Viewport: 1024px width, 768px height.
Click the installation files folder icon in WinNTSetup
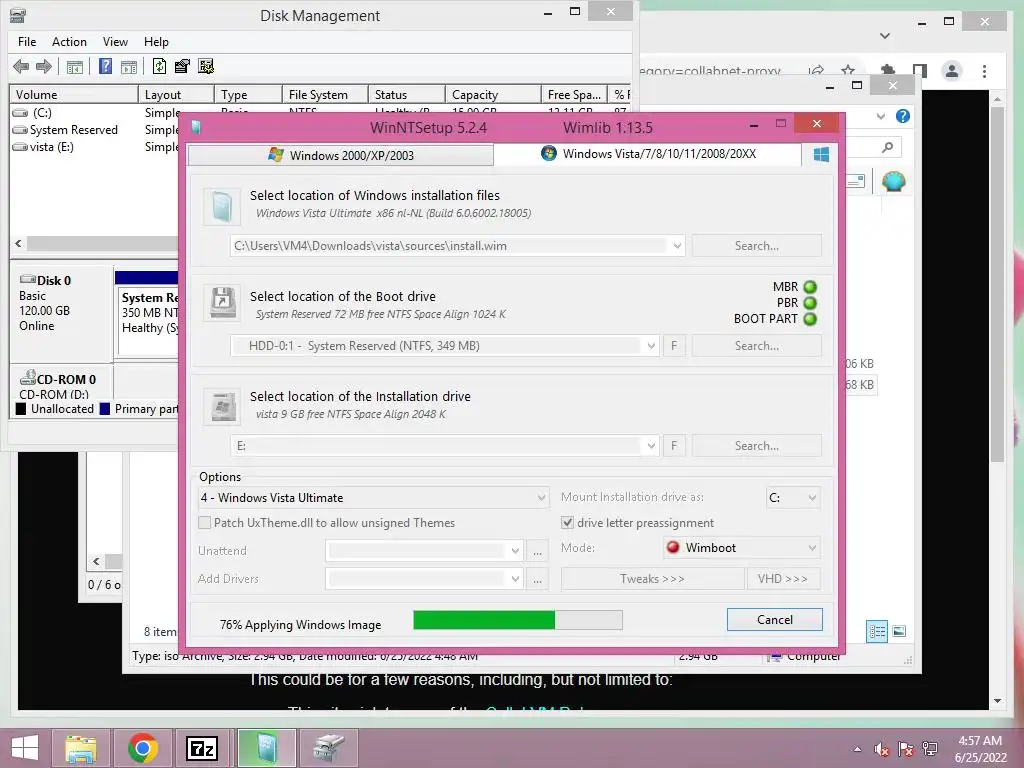point(221,206)
